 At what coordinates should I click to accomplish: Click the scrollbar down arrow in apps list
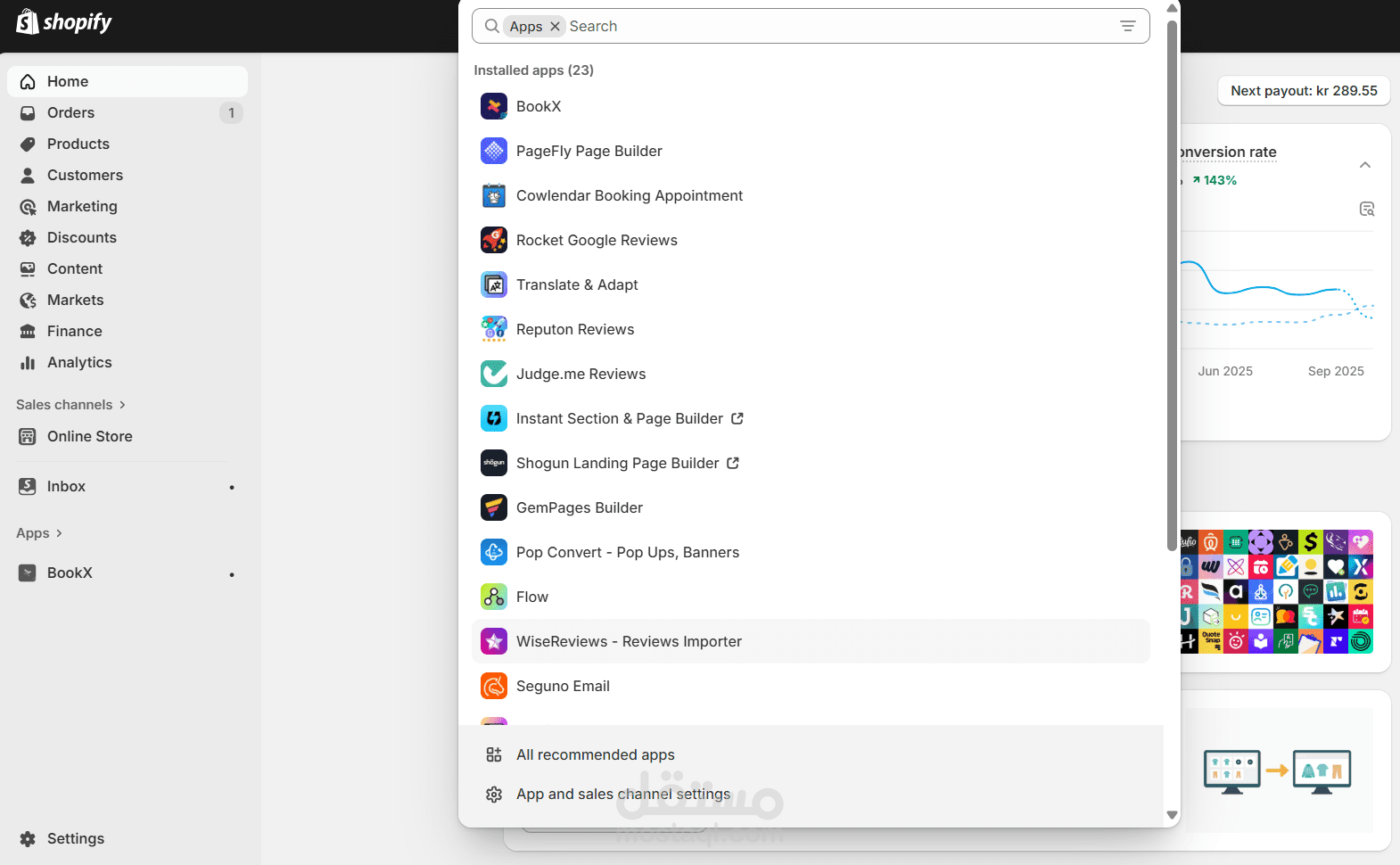coord(1172,815)
